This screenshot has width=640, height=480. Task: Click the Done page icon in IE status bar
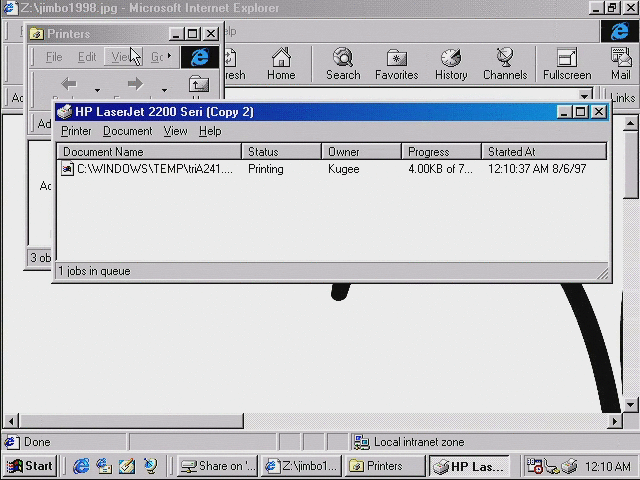pos(11,442)
